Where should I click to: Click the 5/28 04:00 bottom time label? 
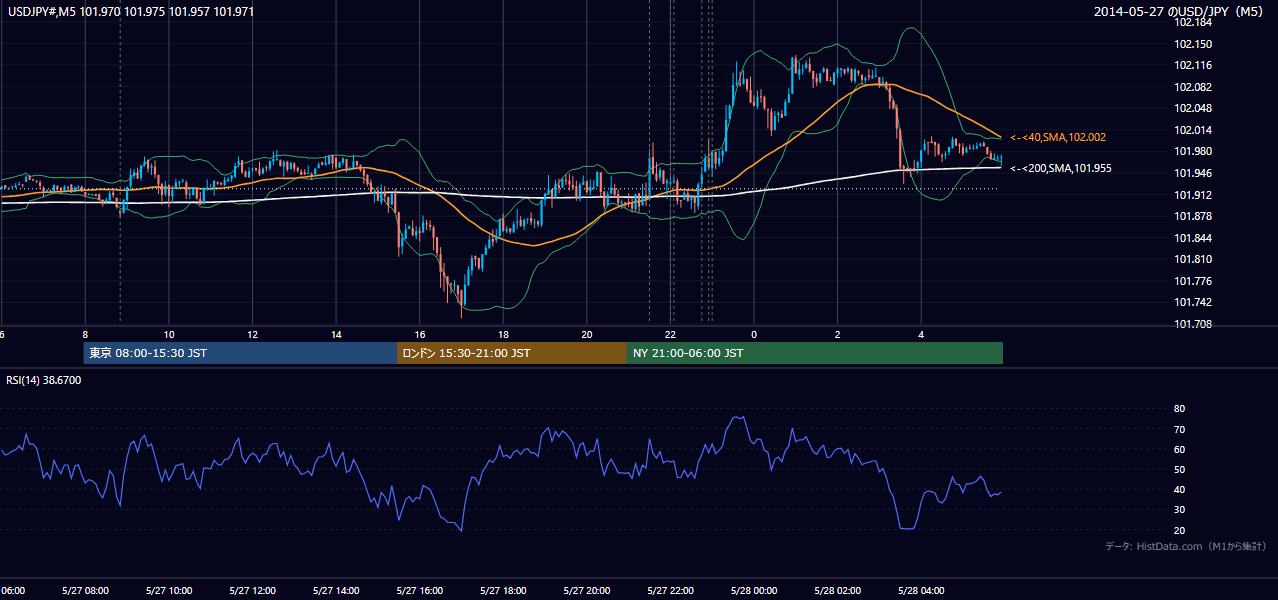coord(921,591)
